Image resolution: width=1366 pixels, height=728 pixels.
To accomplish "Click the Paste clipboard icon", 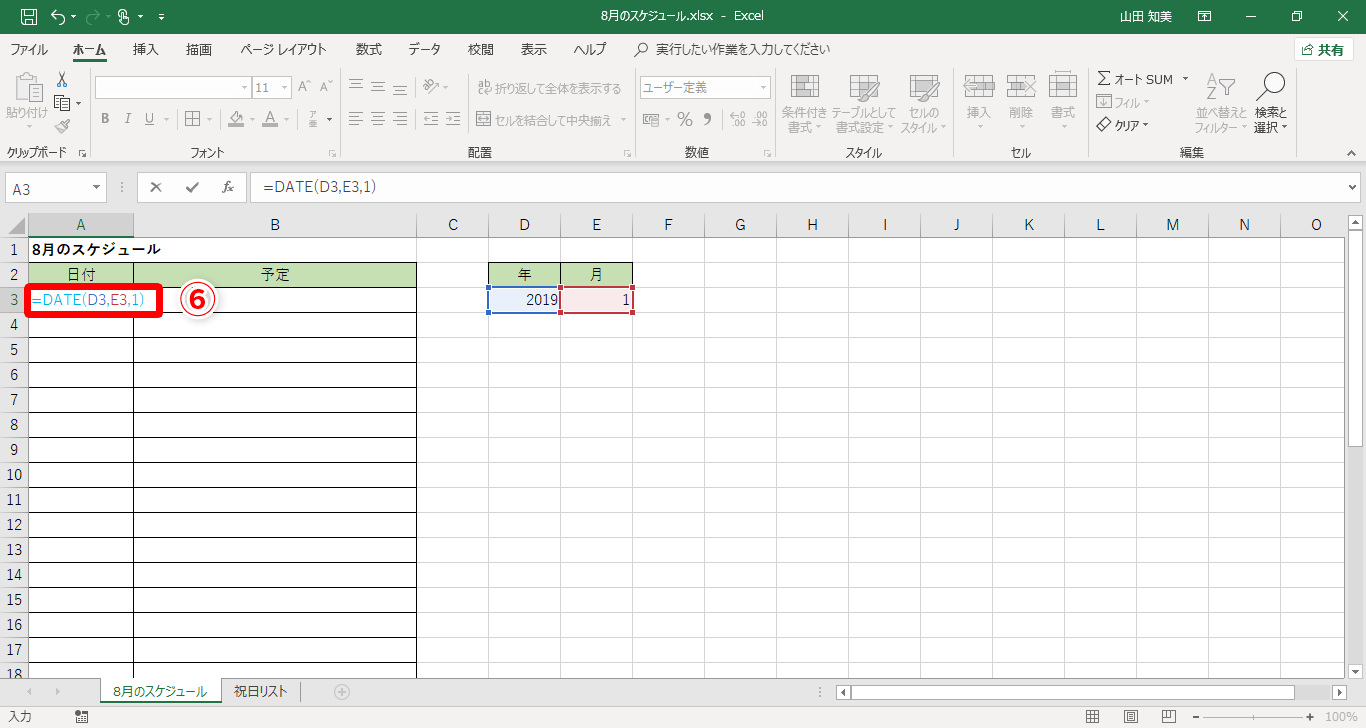I will [27, 90].
